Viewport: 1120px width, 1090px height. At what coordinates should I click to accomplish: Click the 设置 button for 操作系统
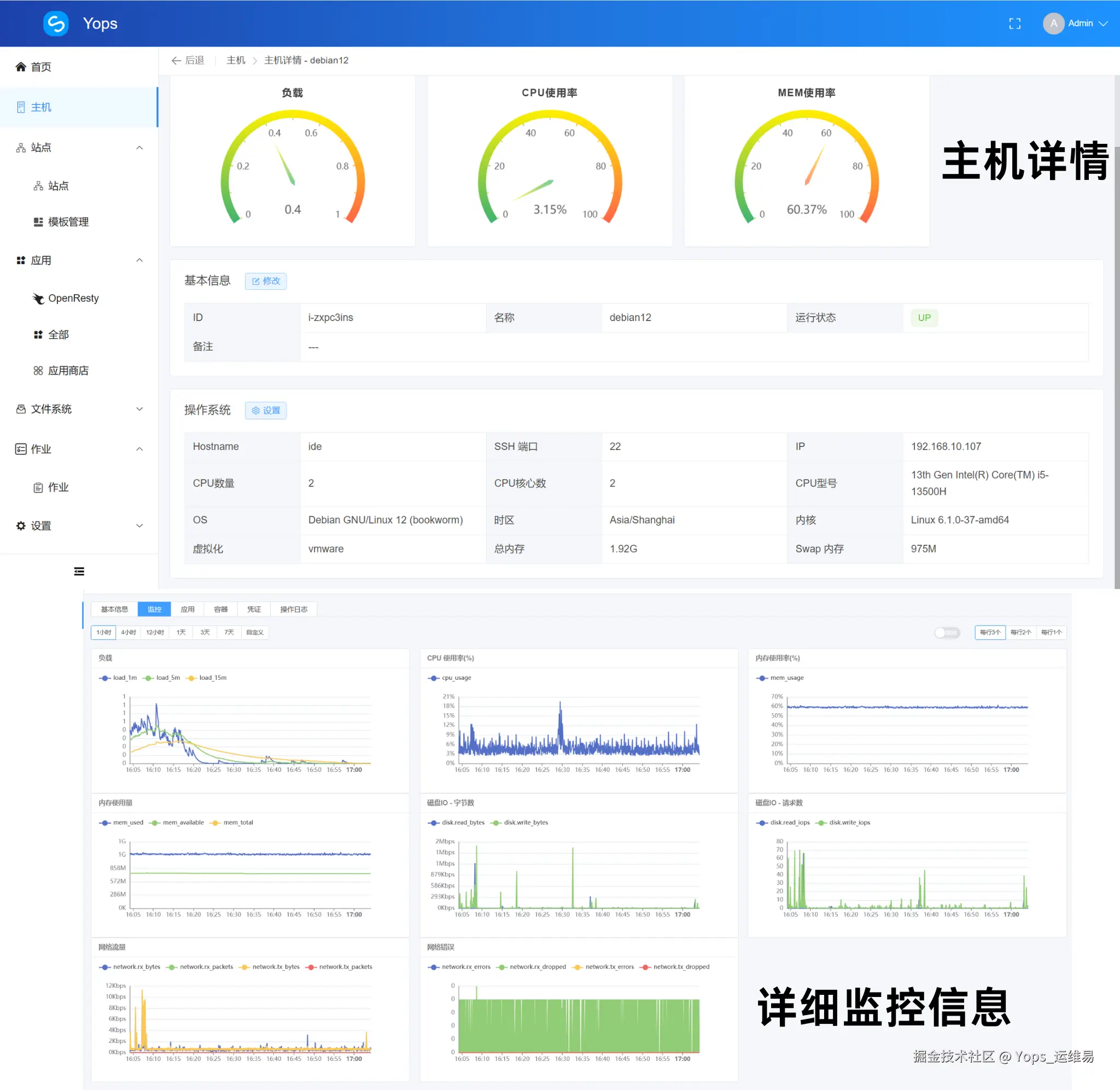(x=266, y=411)
